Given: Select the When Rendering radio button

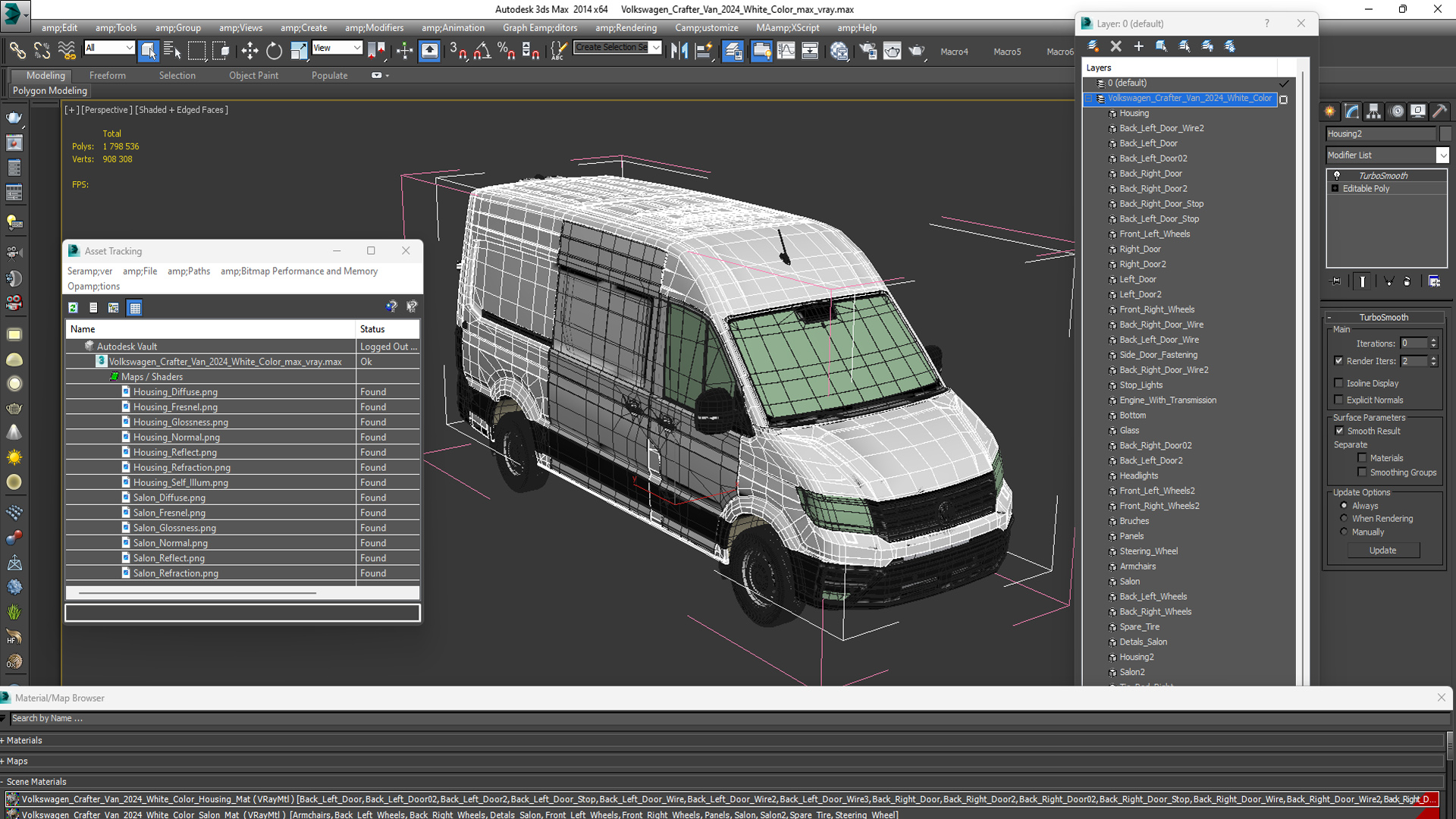Looking at the screenshot, I should (1344, 519).
